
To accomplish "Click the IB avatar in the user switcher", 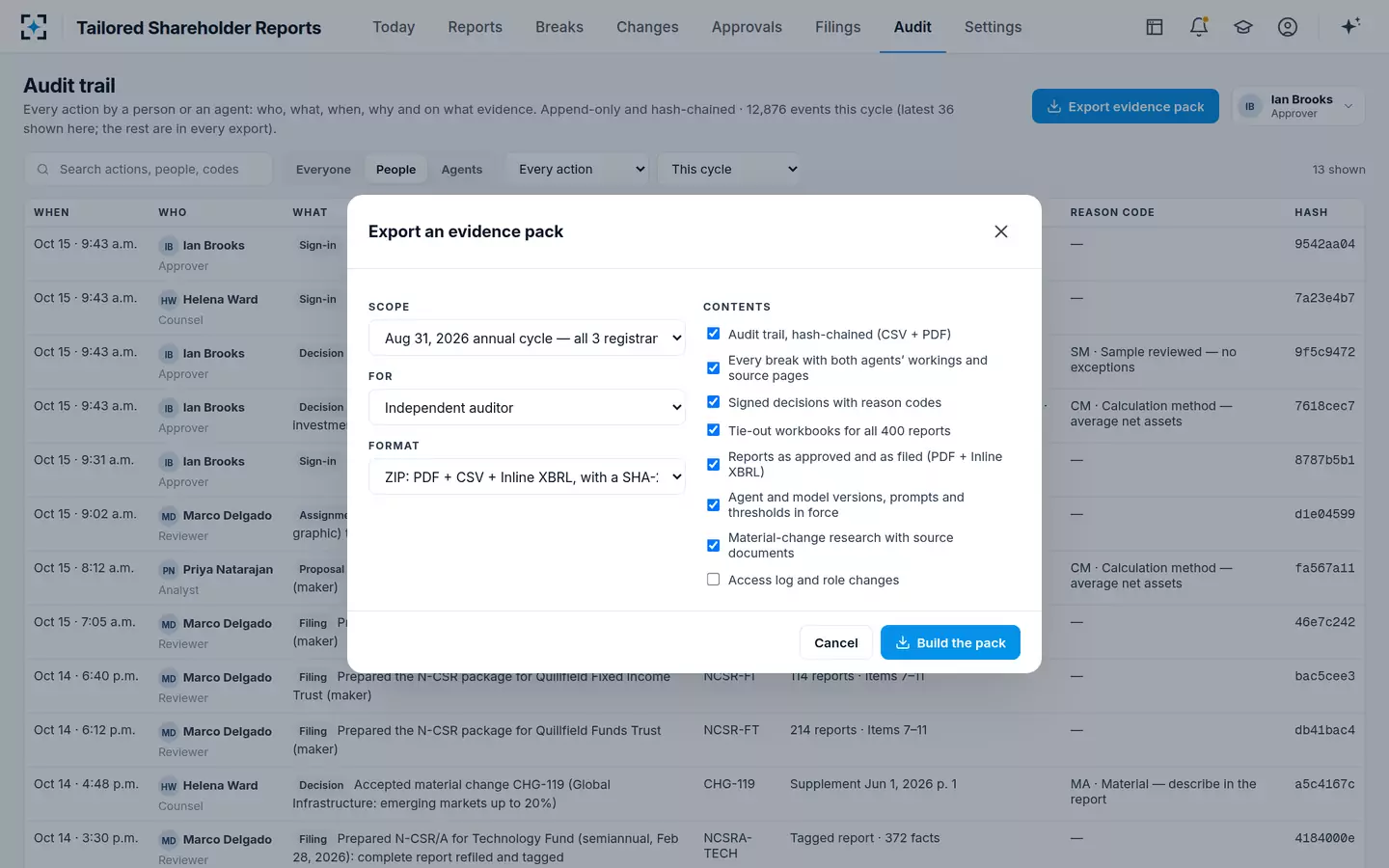I will pos(1250,106).
